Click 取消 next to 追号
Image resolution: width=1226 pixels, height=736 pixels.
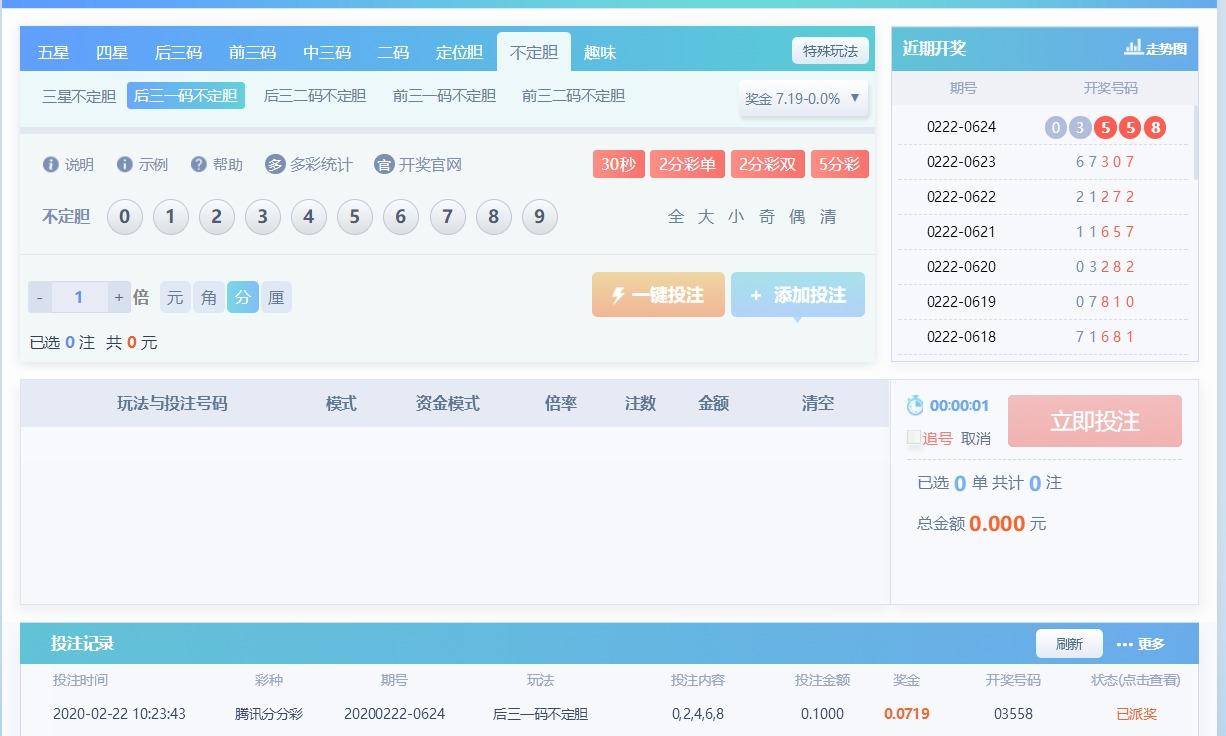point(975,438)
